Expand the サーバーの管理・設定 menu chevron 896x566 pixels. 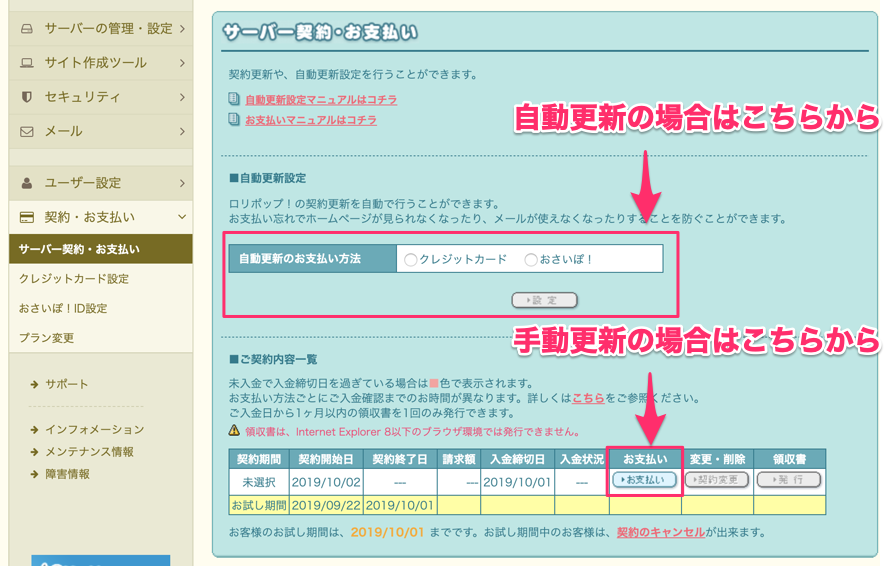click(182, 29)
